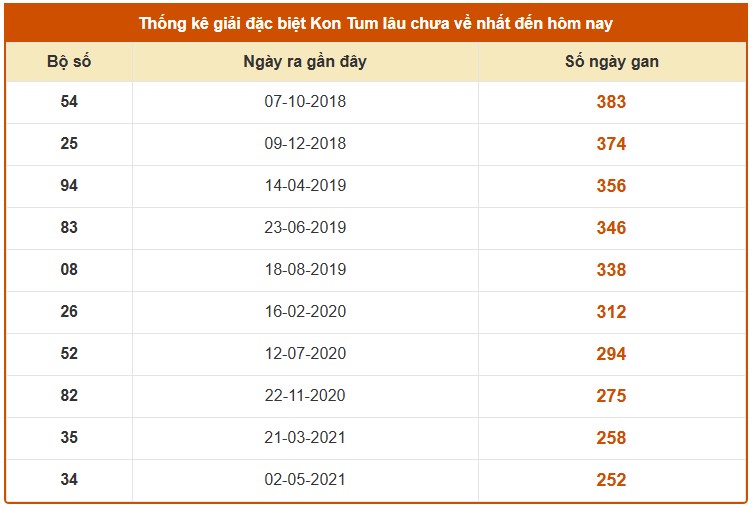Click the date 07-10-2018
The height and width of the screenshot is (508, 752).
[x=305, y=102]
